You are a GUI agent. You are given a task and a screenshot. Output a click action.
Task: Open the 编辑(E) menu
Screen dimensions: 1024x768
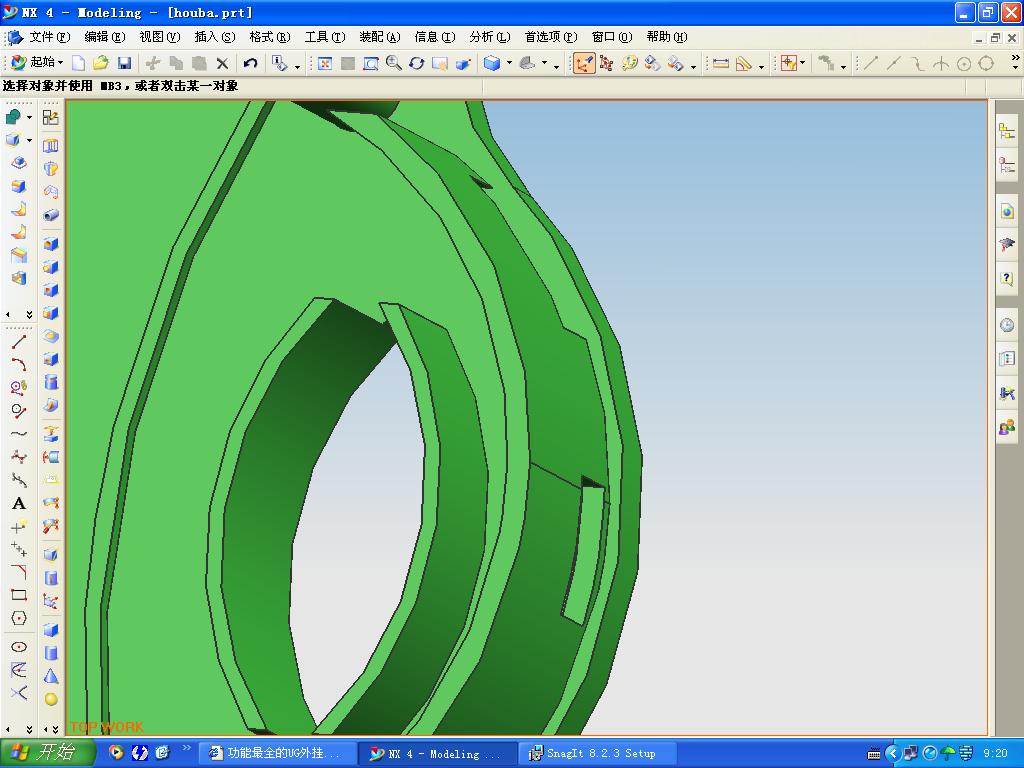(104, 37)
